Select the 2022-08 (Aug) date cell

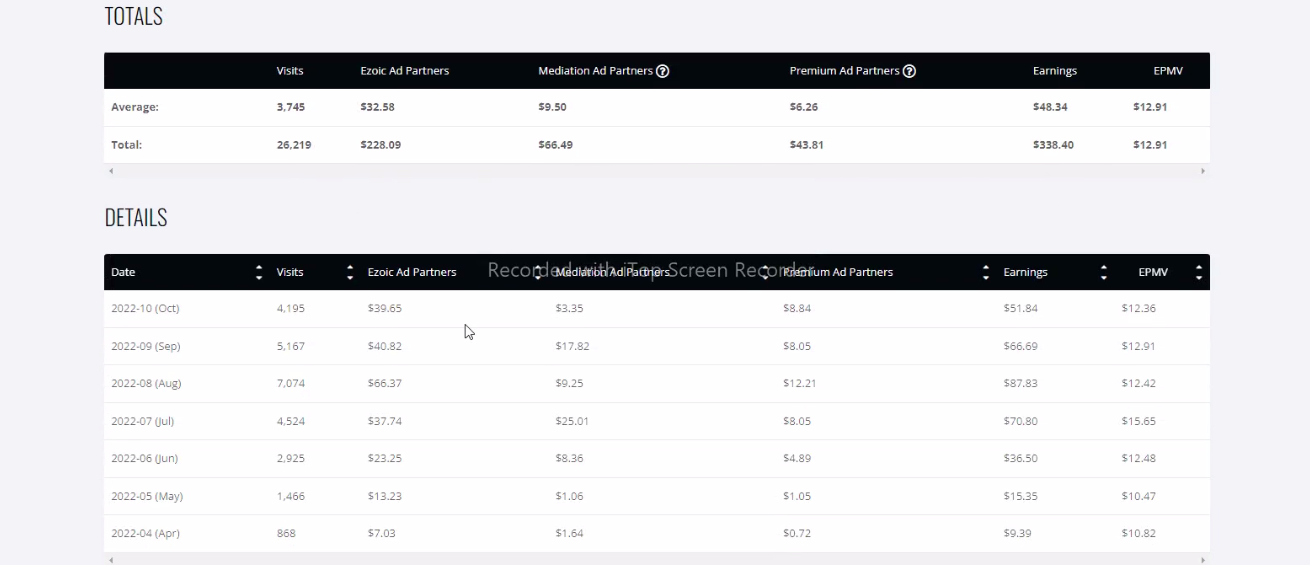(x=146, y=384)
